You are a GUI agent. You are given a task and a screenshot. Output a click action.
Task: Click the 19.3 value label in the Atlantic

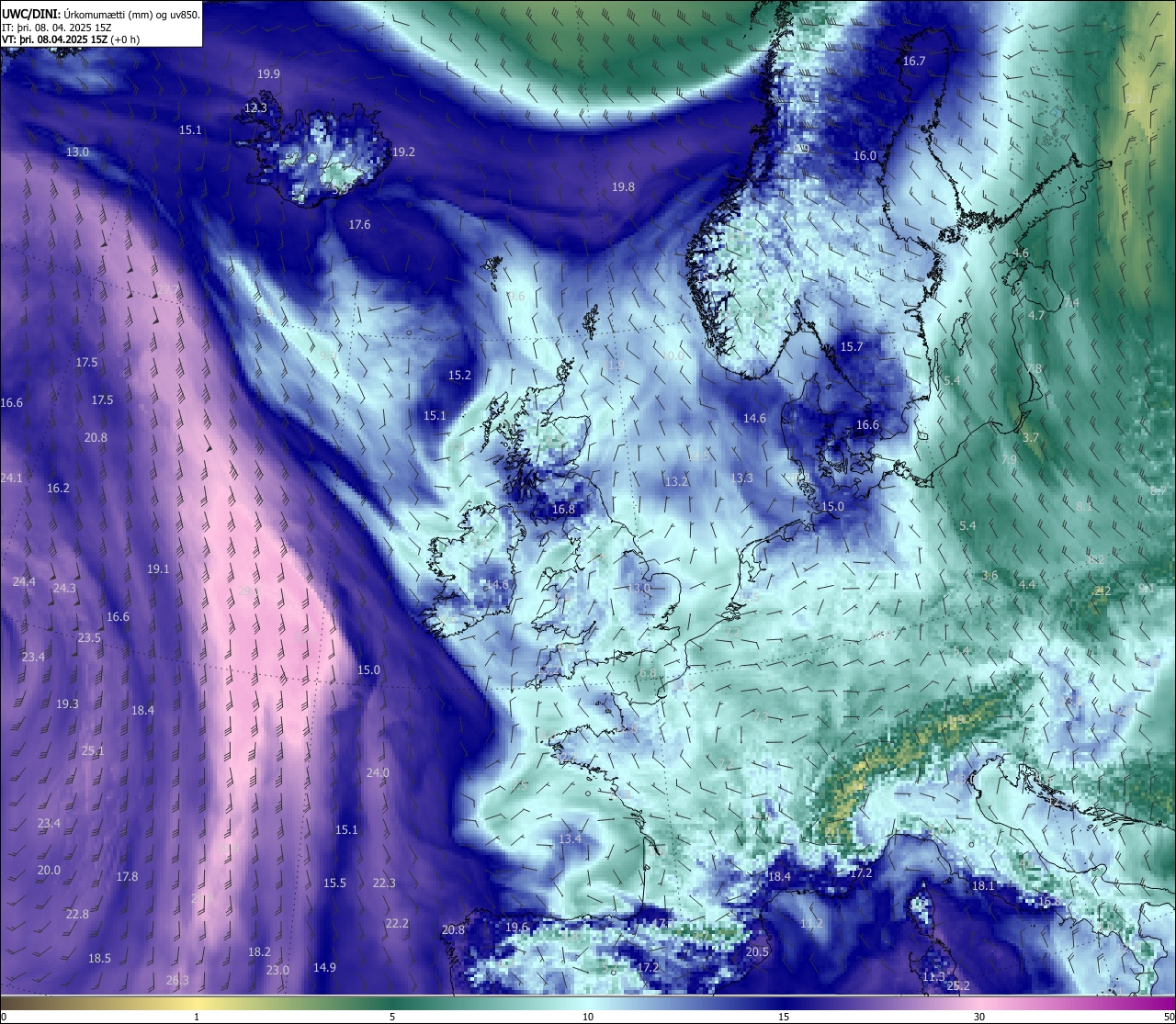point(67,704)
